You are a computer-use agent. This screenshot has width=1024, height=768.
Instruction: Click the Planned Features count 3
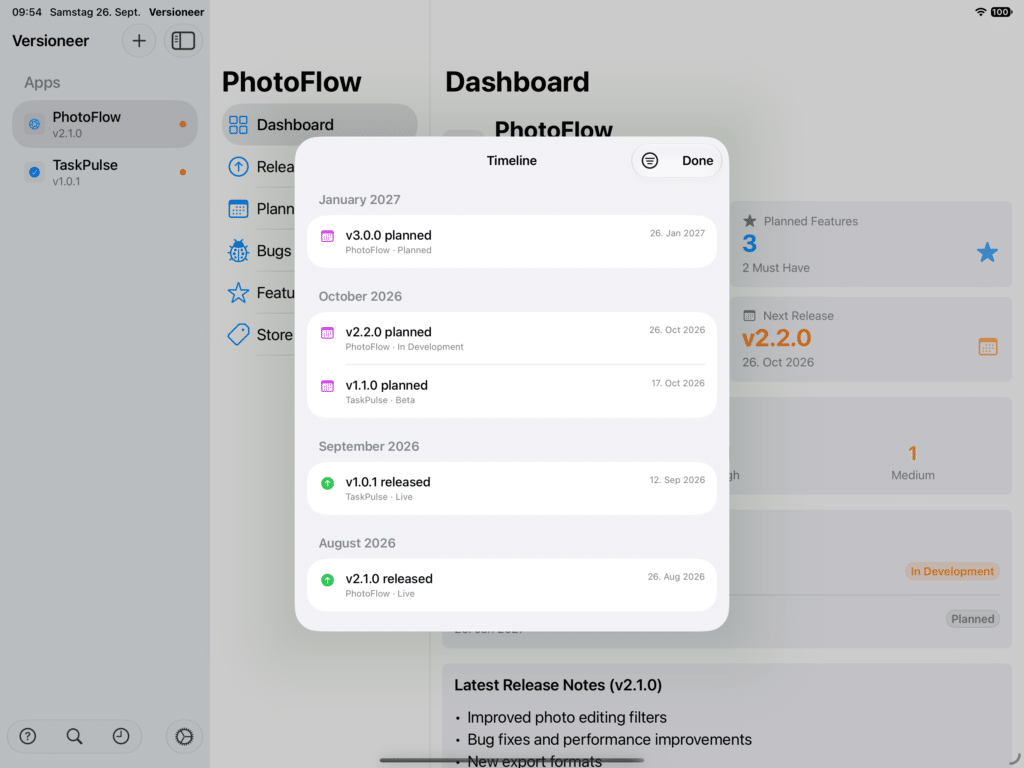(750, 244)
